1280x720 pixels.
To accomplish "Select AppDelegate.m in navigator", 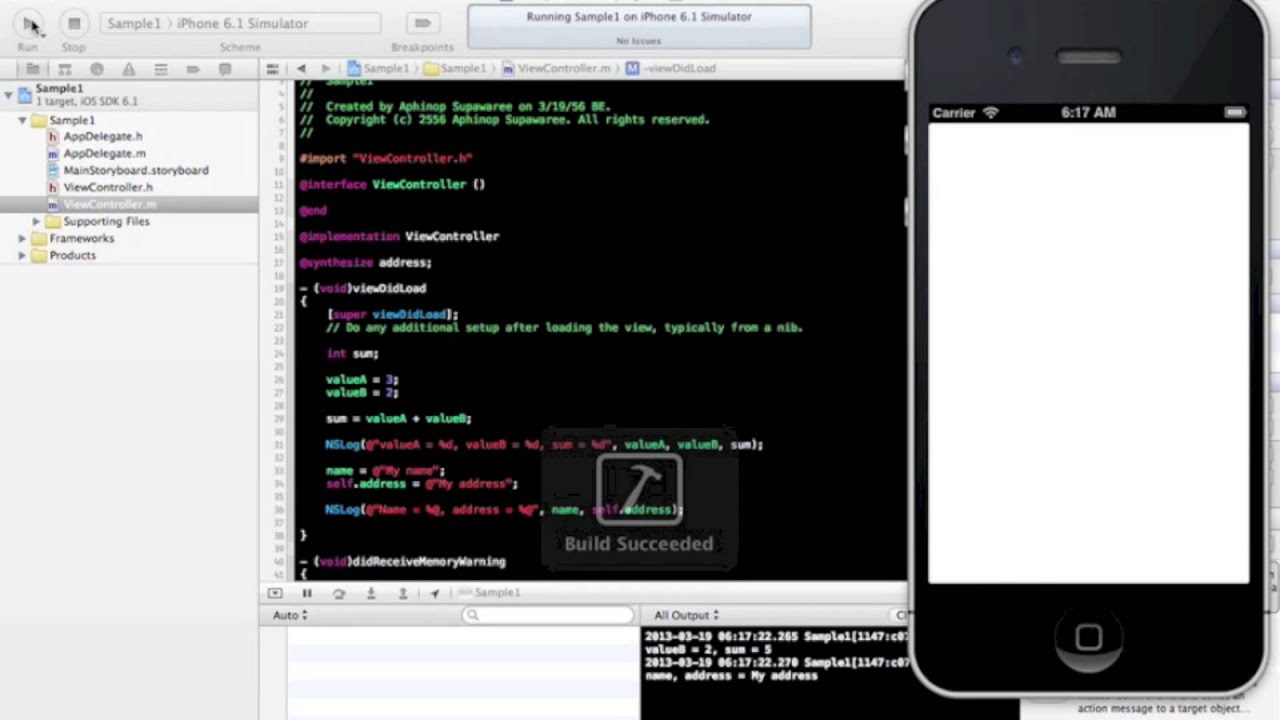I will (104, 153).
